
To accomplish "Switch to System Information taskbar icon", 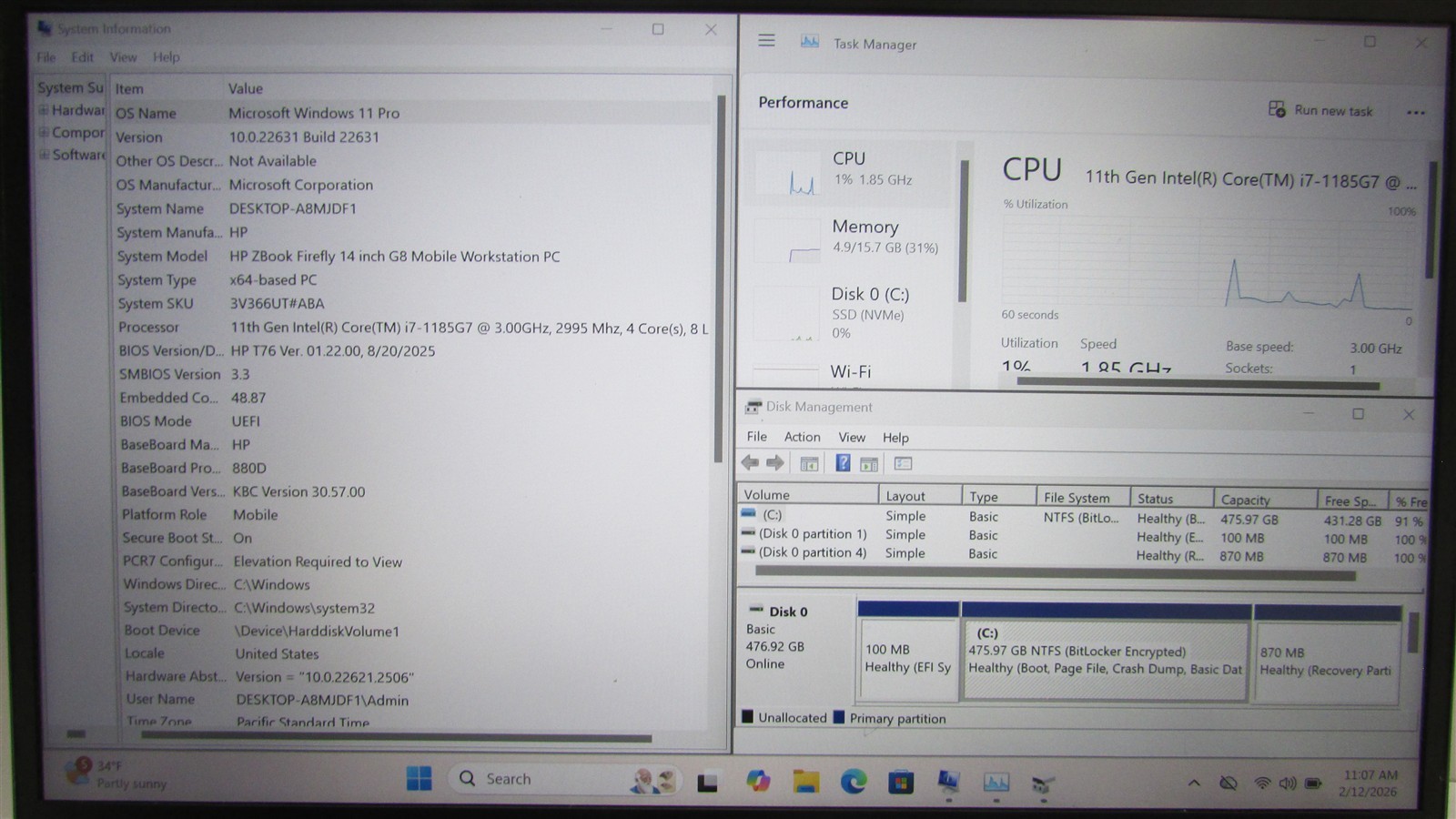I will click(x=948, y=782).
